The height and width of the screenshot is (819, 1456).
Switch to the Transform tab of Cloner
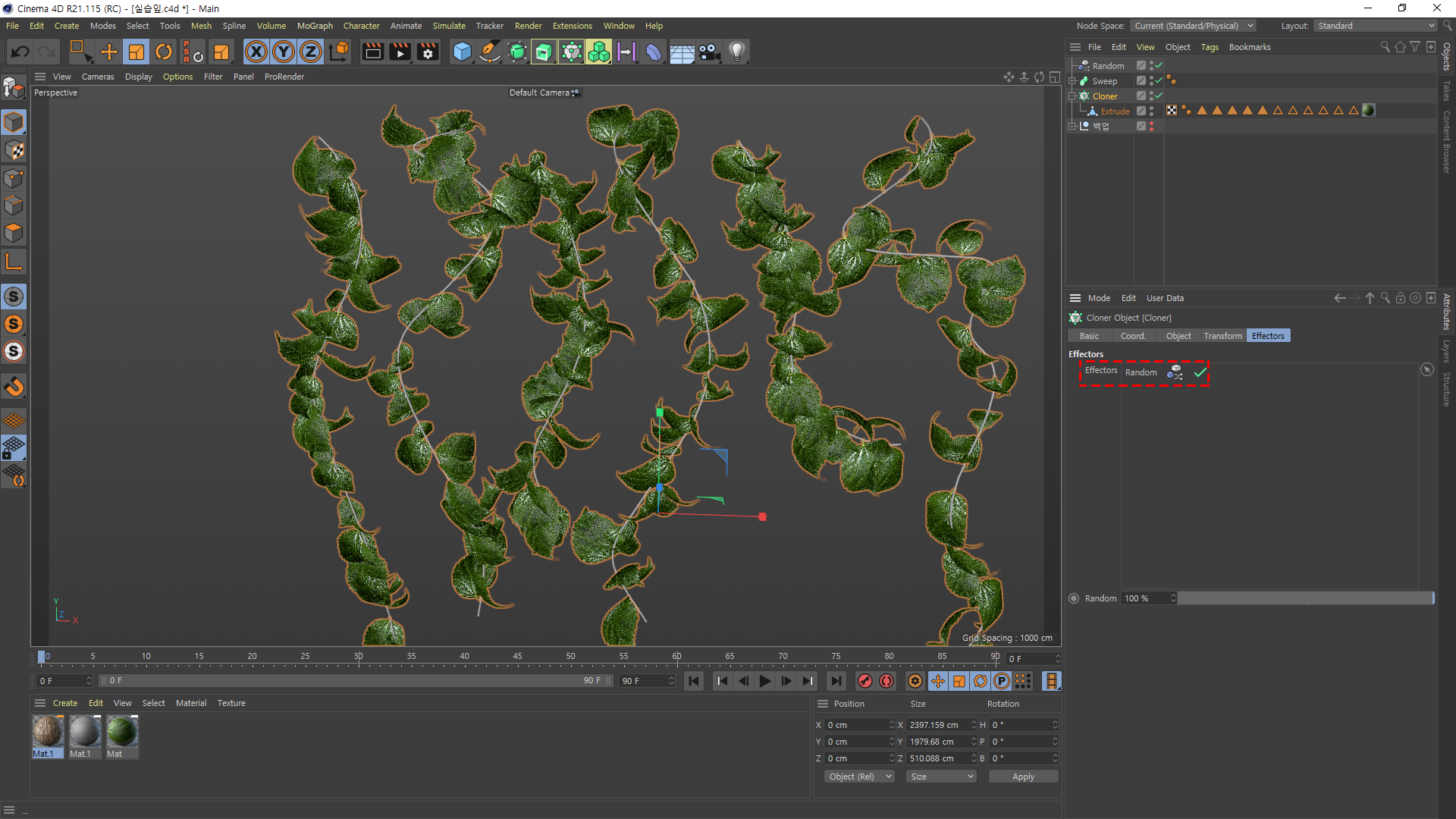click(x=1222, y=336)
